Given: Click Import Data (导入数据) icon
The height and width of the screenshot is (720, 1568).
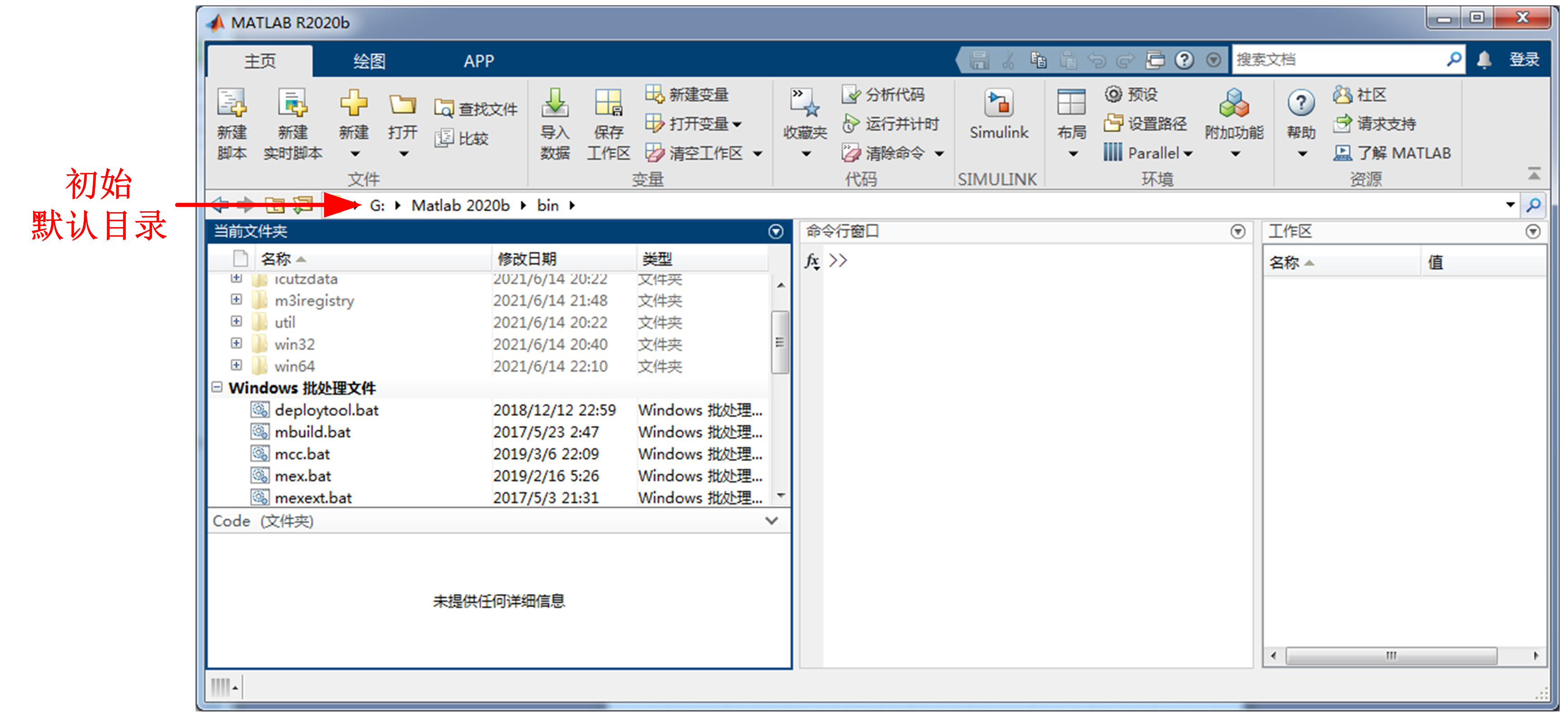Looking at the screenshot, I should click(x=555, y=102).
